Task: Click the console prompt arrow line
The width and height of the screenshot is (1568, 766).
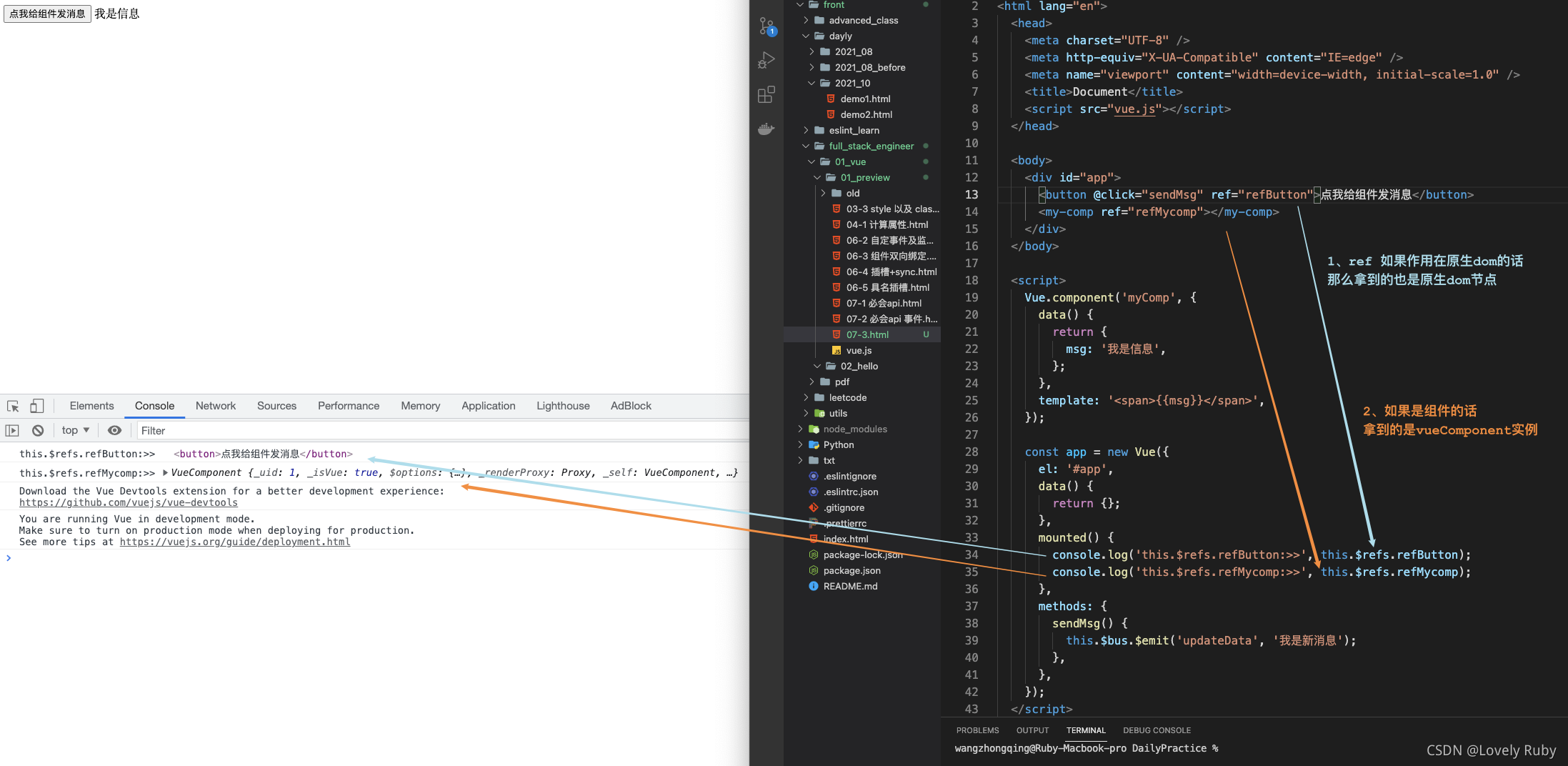Action: coord(9,558)
